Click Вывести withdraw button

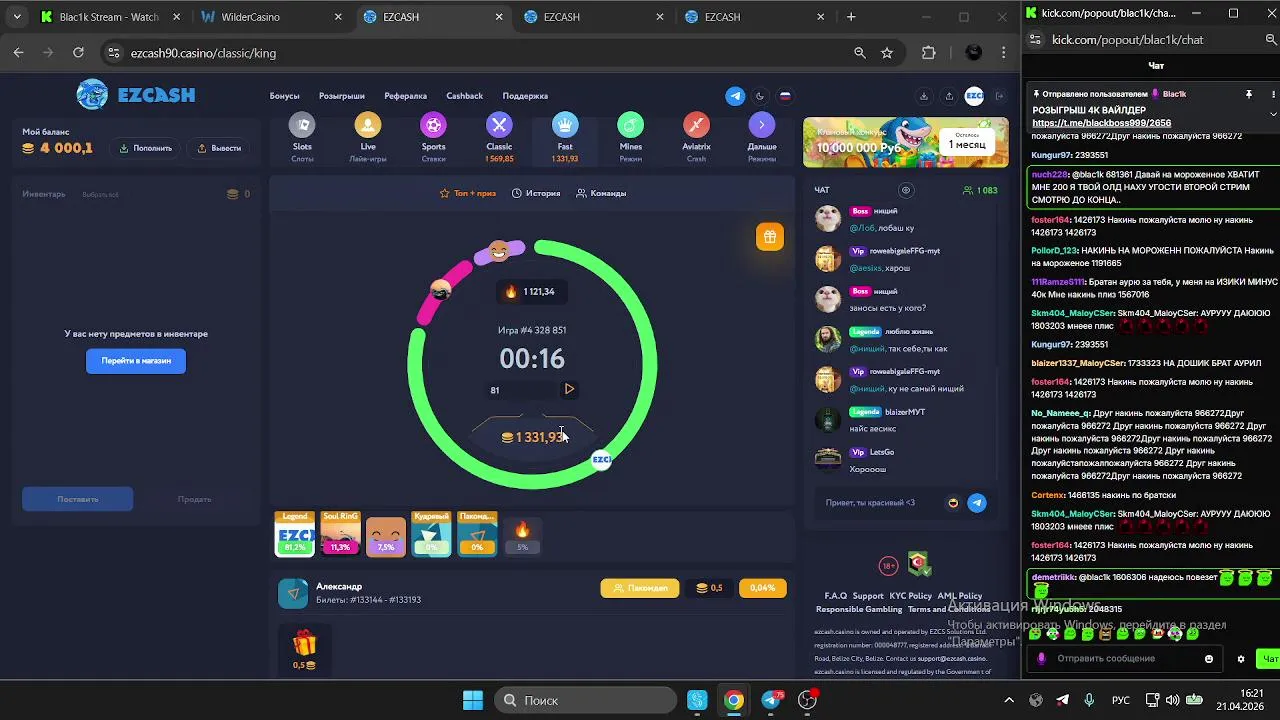[219, 148]
